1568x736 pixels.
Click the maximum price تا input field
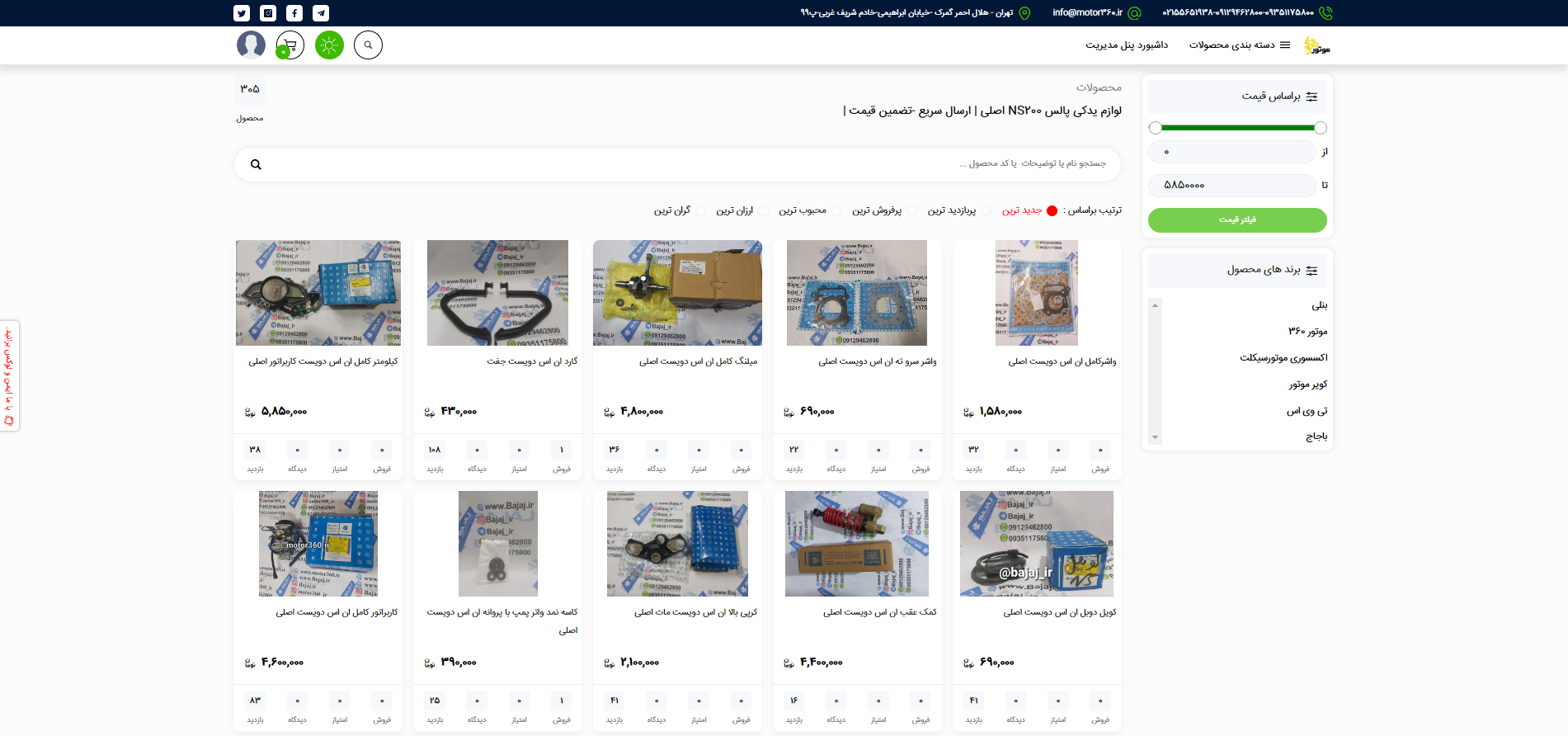coord(1232,185)
